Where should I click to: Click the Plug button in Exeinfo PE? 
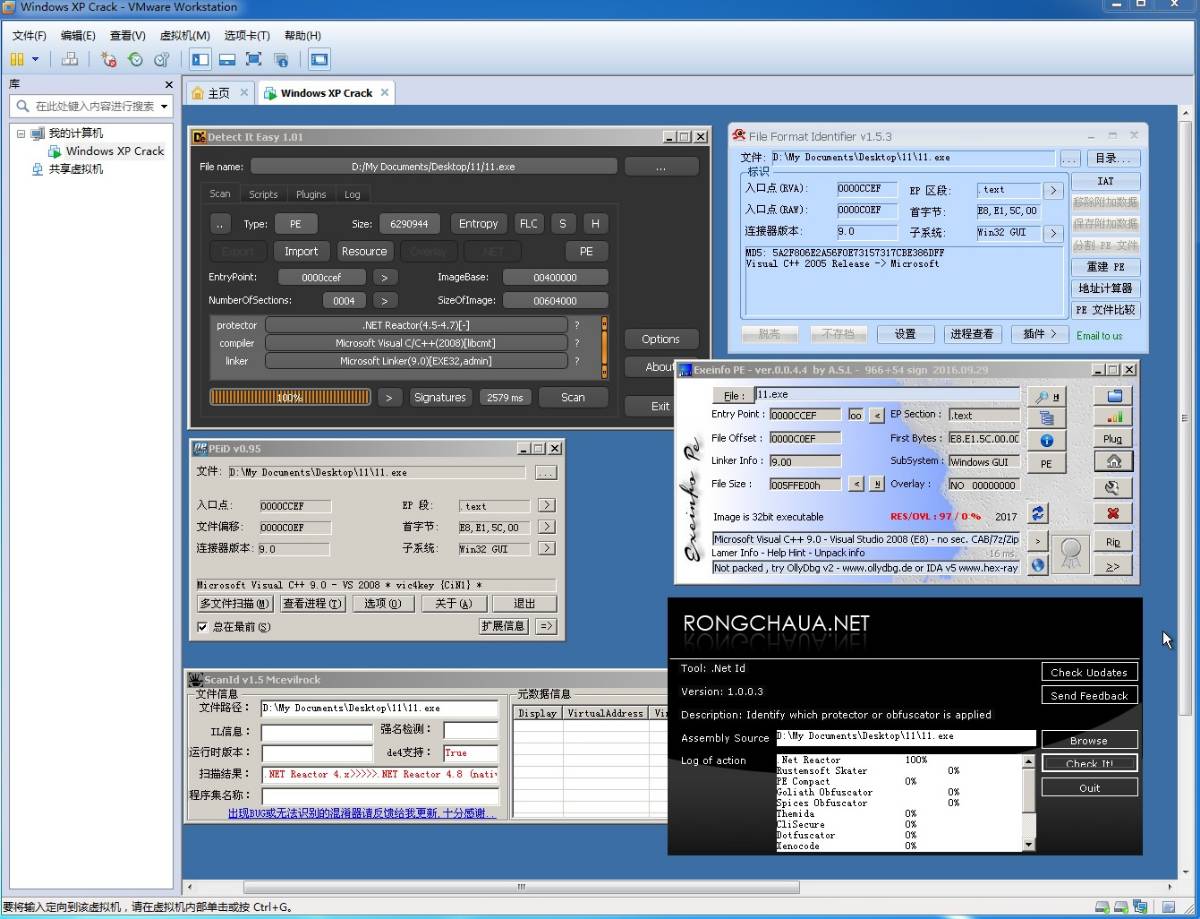coord(1113,439)
